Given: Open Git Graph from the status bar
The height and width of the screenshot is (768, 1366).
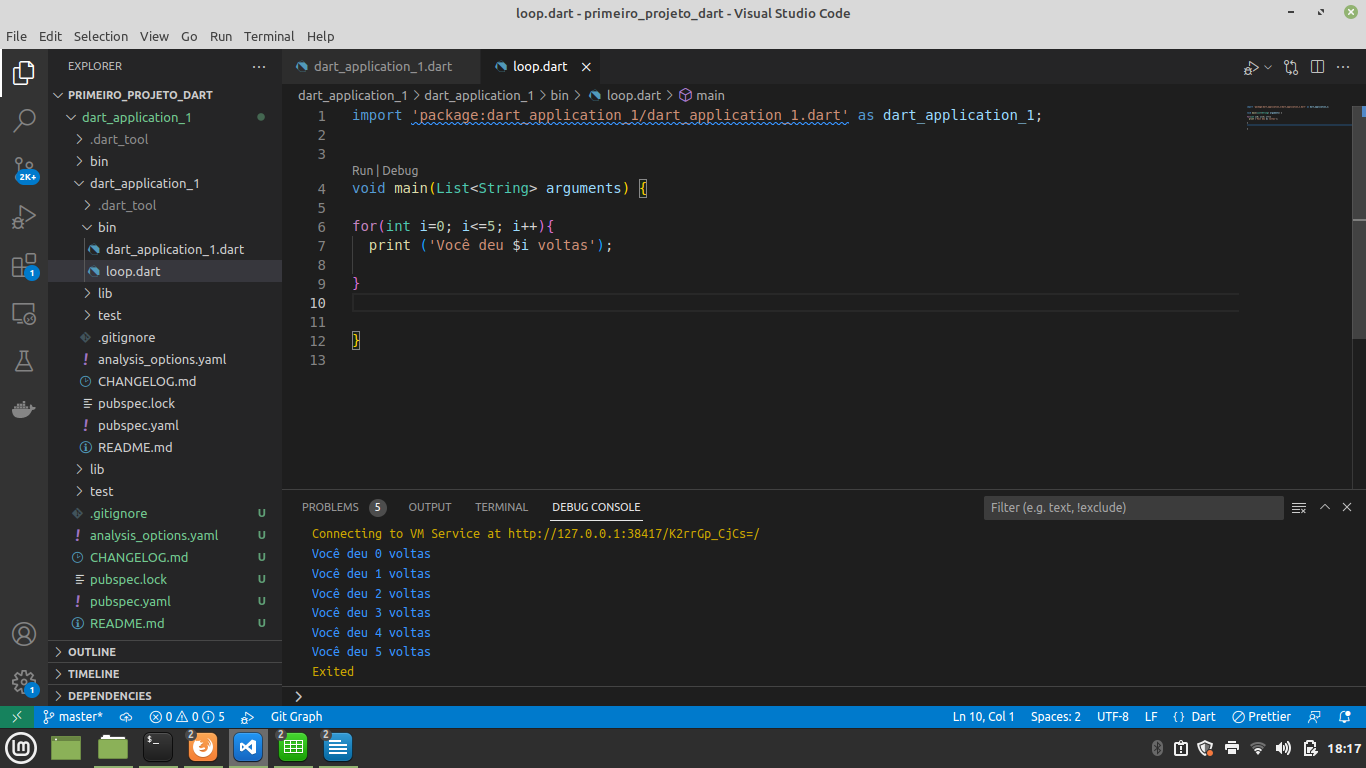Looking at the screenshot, I should [296, 717].
